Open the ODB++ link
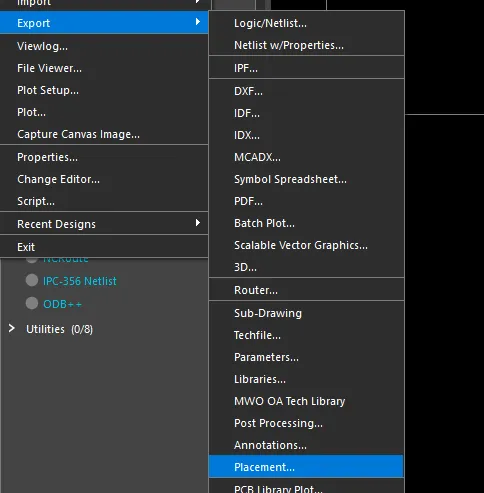 pos(62,304)
